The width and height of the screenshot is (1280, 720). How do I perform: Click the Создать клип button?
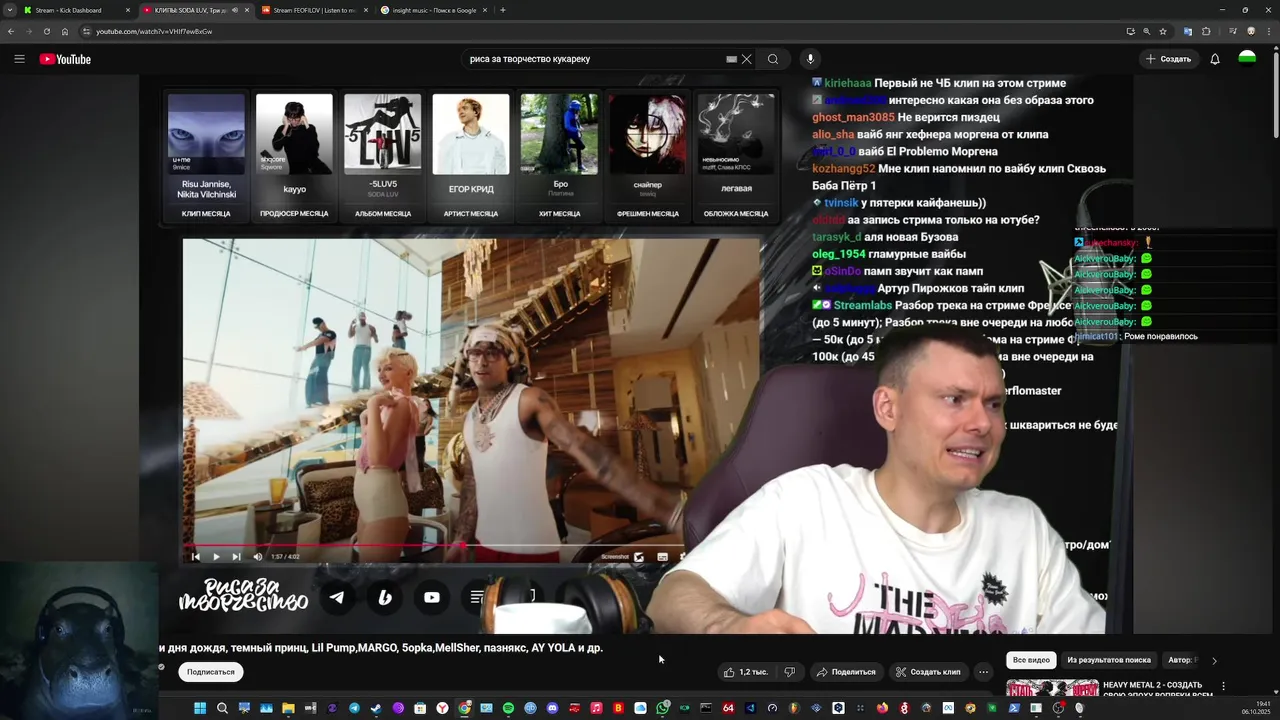pyautogui.click(x=928, y=672)
